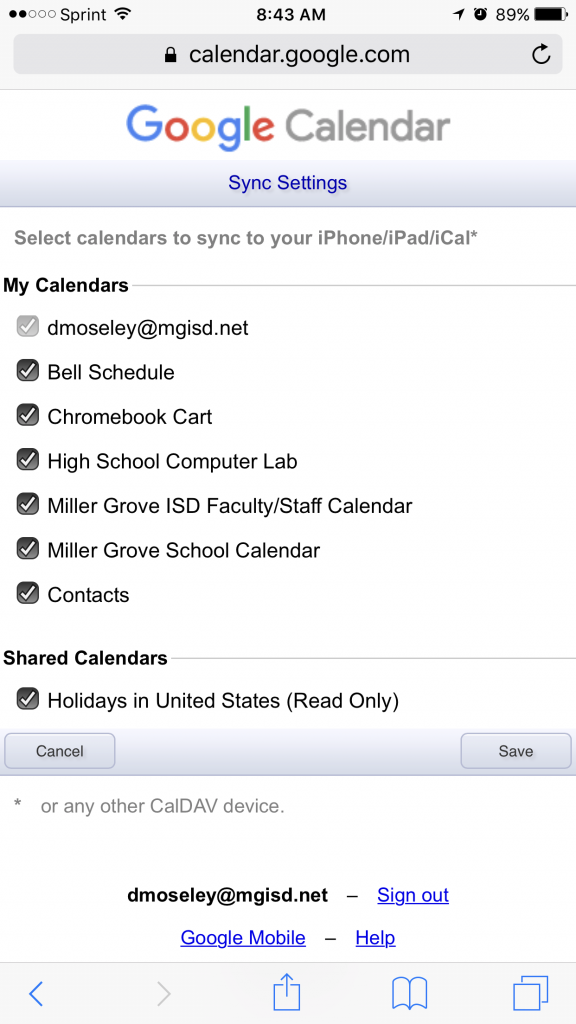Toggle Miller Grove School Calendar checkbox

pos(27,549)
